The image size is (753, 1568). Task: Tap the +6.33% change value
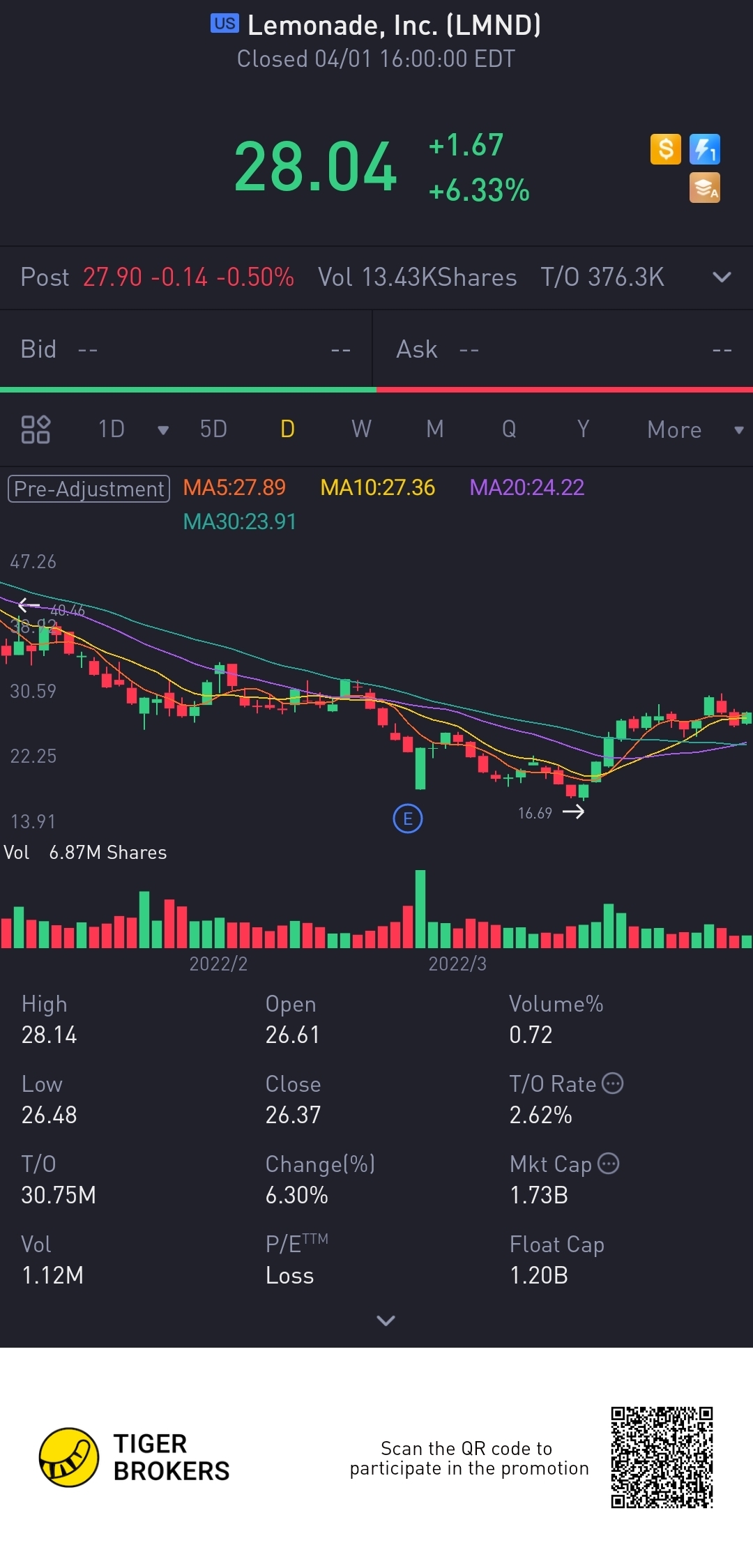point(479,190)
